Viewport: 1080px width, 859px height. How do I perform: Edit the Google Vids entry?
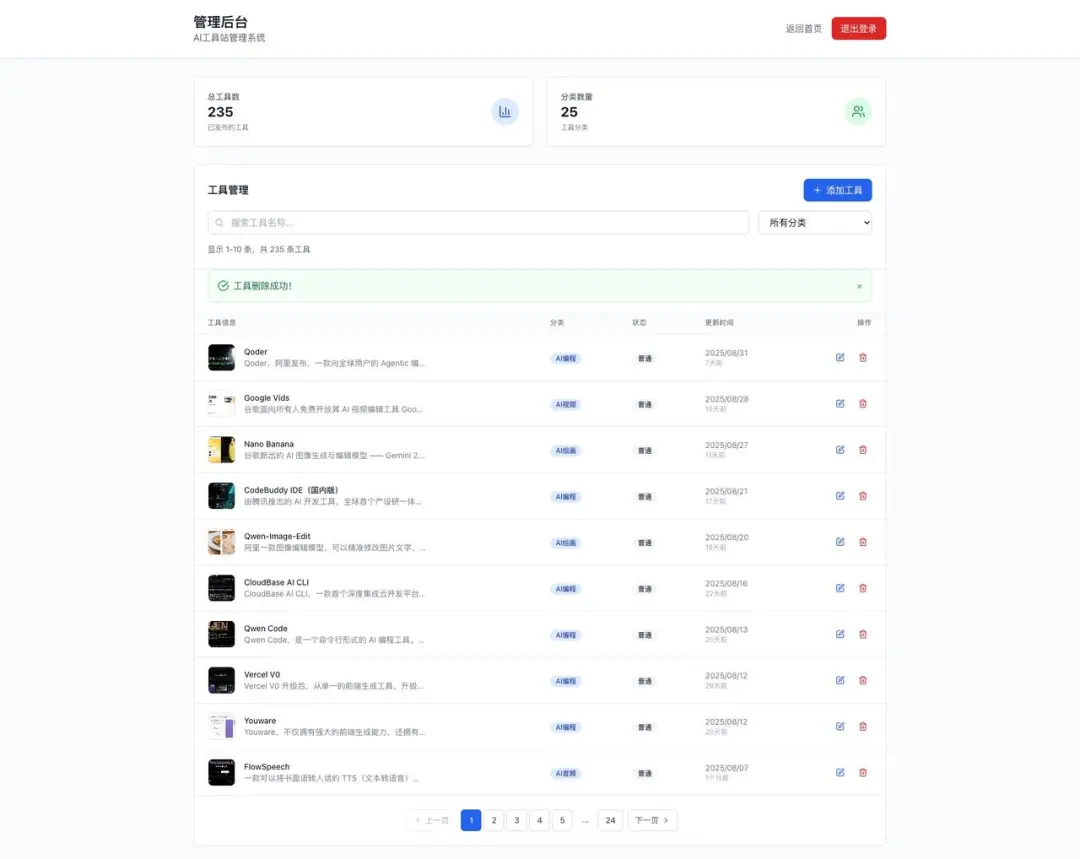[840, 404]
